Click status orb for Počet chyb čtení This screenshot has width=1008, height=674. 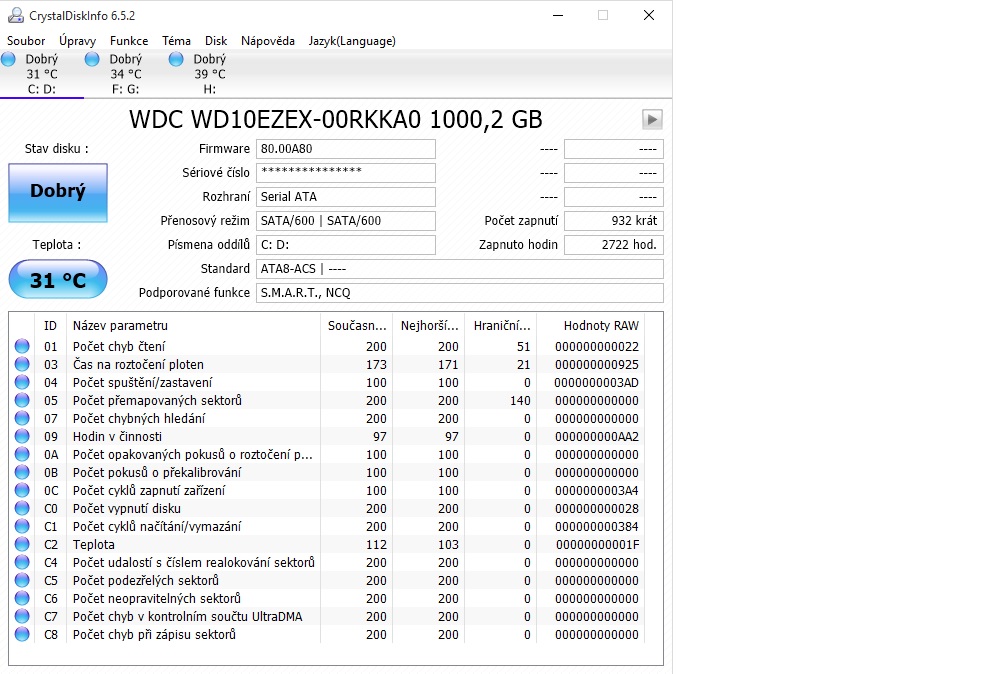(x=22, y=346)
